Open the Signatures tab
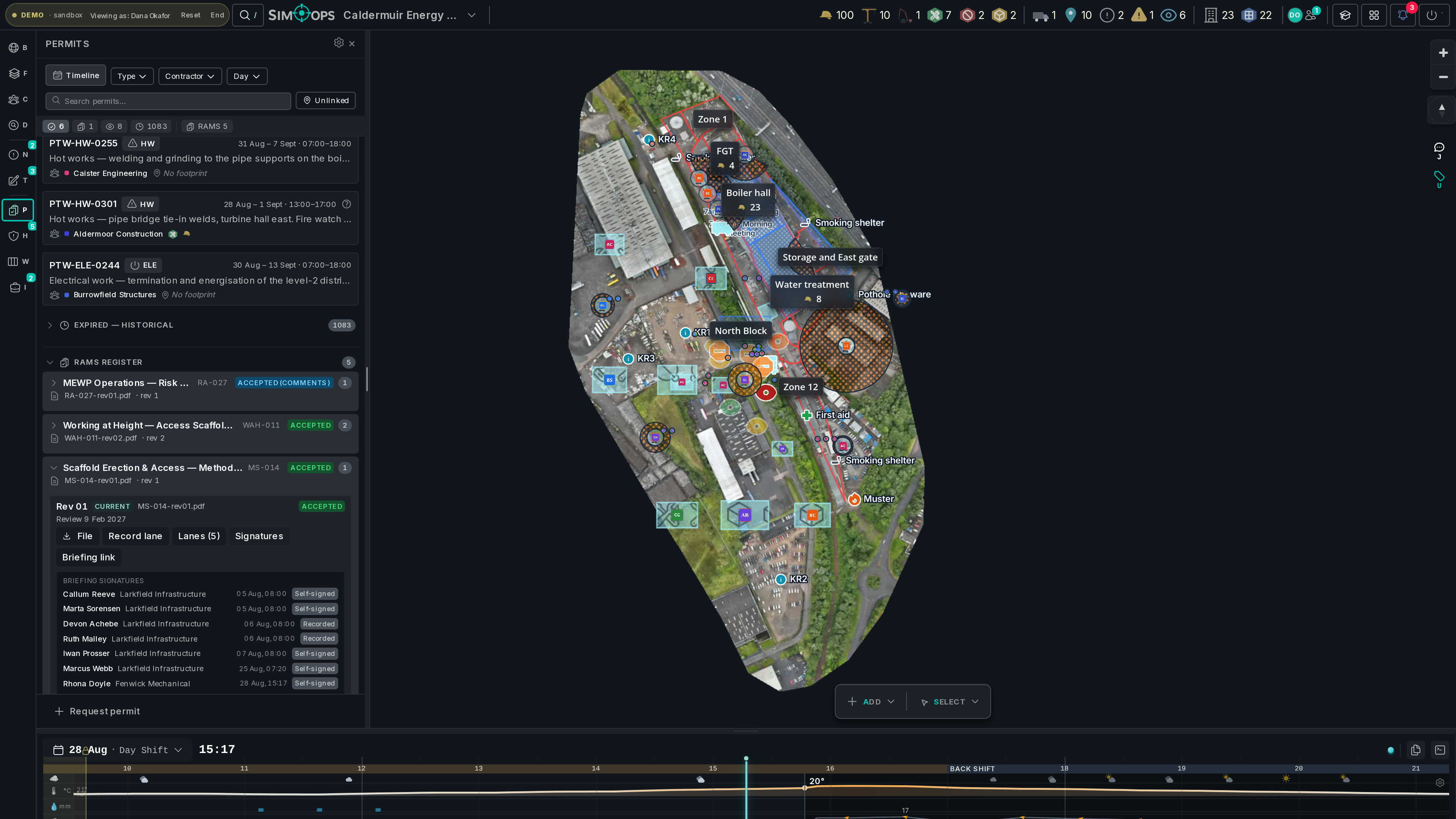The image size is (1456, 819). 259,536
